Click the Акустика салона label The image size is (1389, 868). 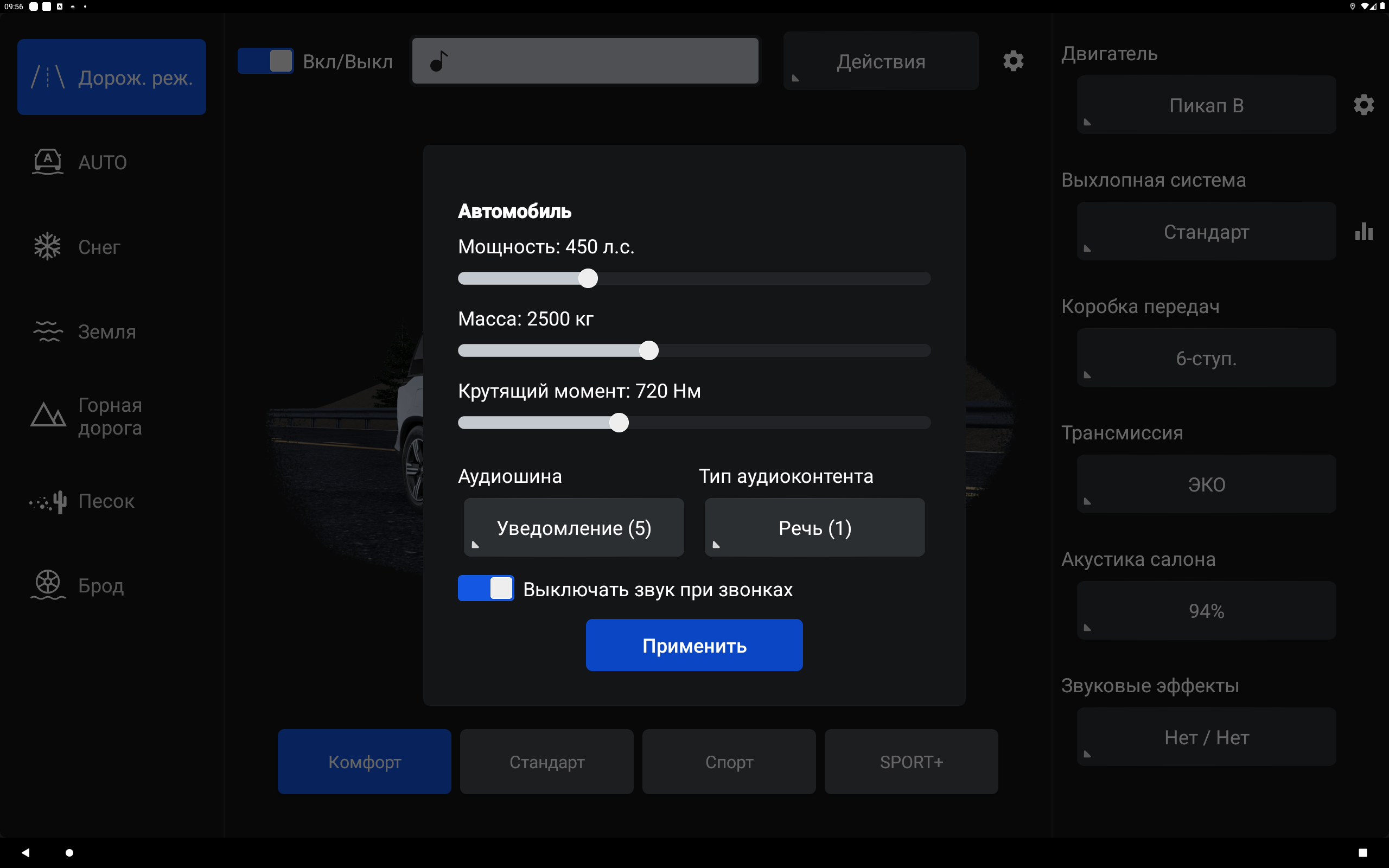pos(1138,559)
